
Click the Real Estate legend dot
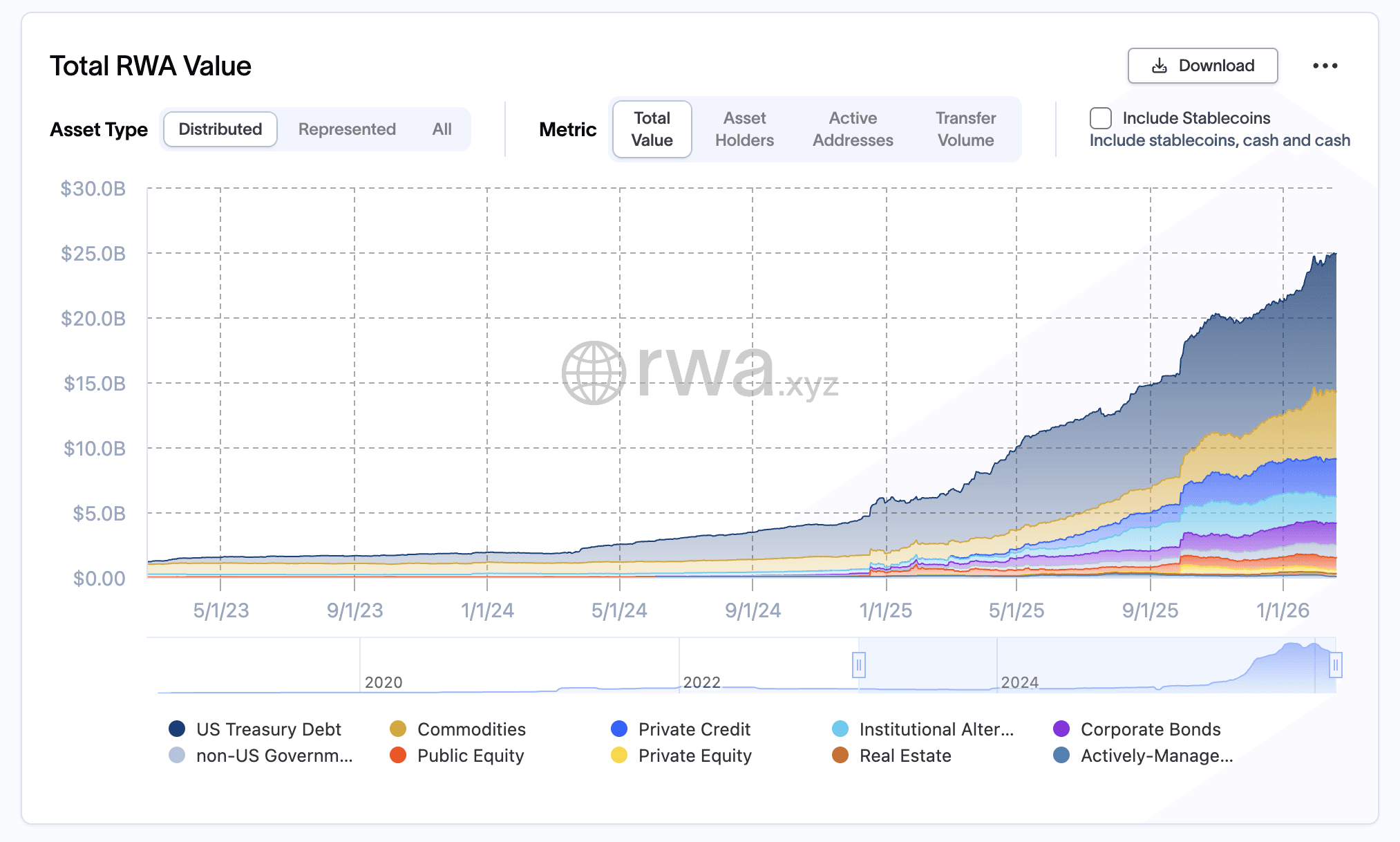[x=840, y=755]
